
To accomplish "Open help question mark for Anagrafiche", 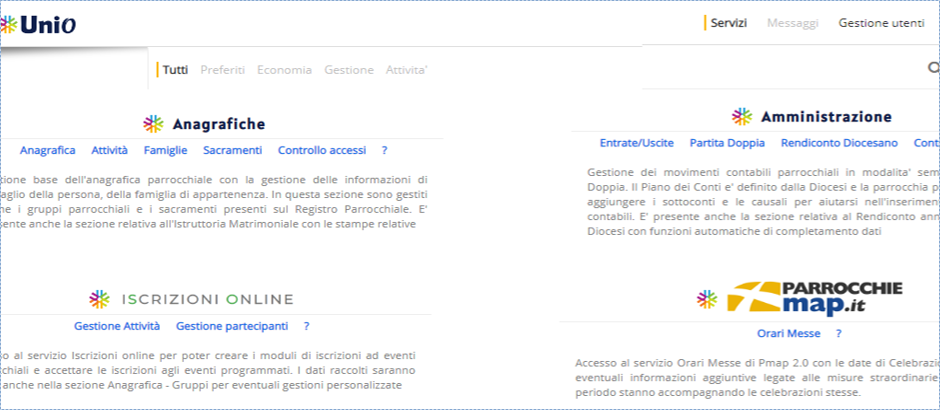I will [x=384, y=150].
